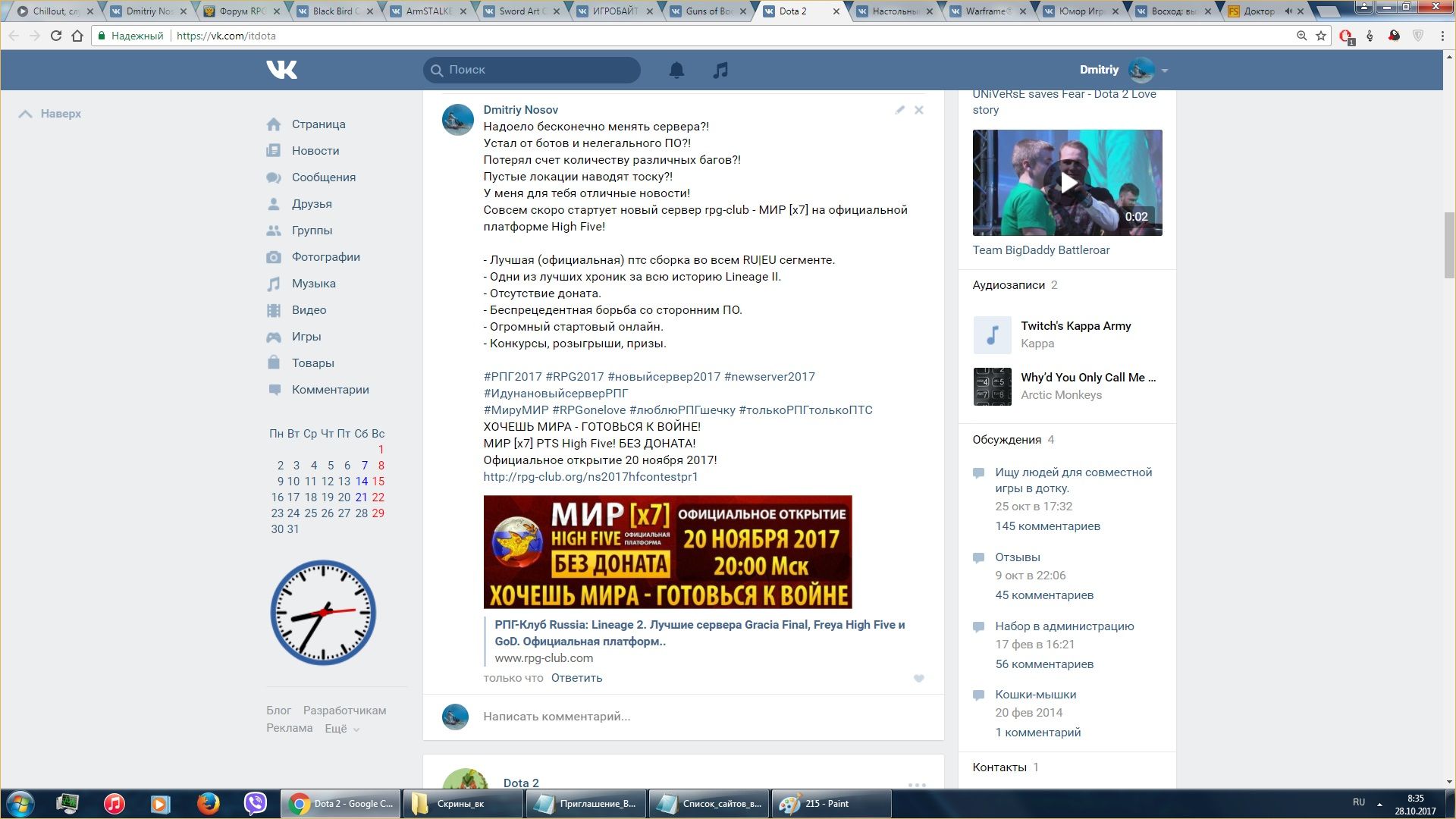This screenshot has height=819, width=1456.
Task: Open Сообщения in left sidebar
Action: pyautogui.click(x=323, y=177)
